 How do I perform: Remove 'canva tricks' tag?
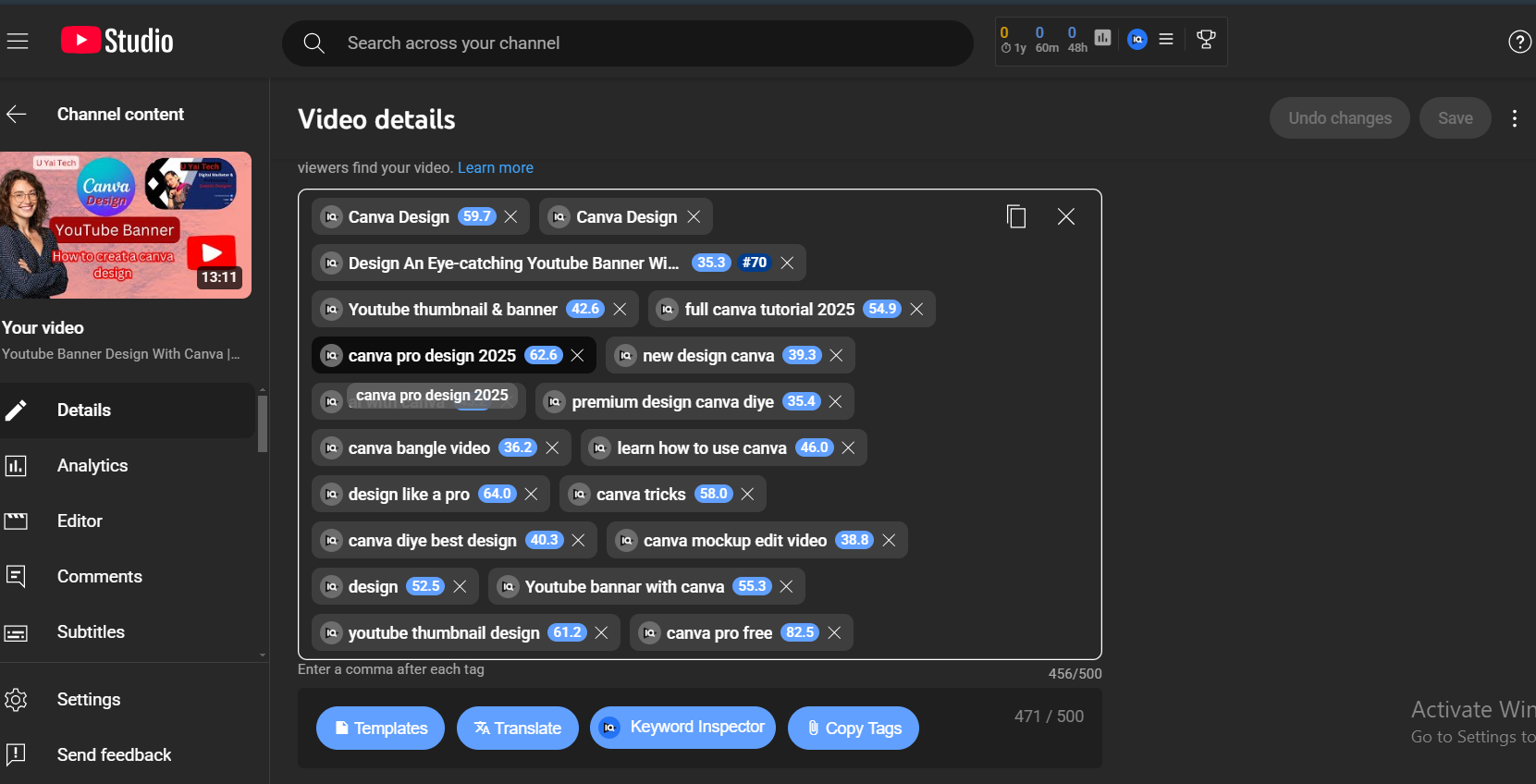tap(747, 494)
